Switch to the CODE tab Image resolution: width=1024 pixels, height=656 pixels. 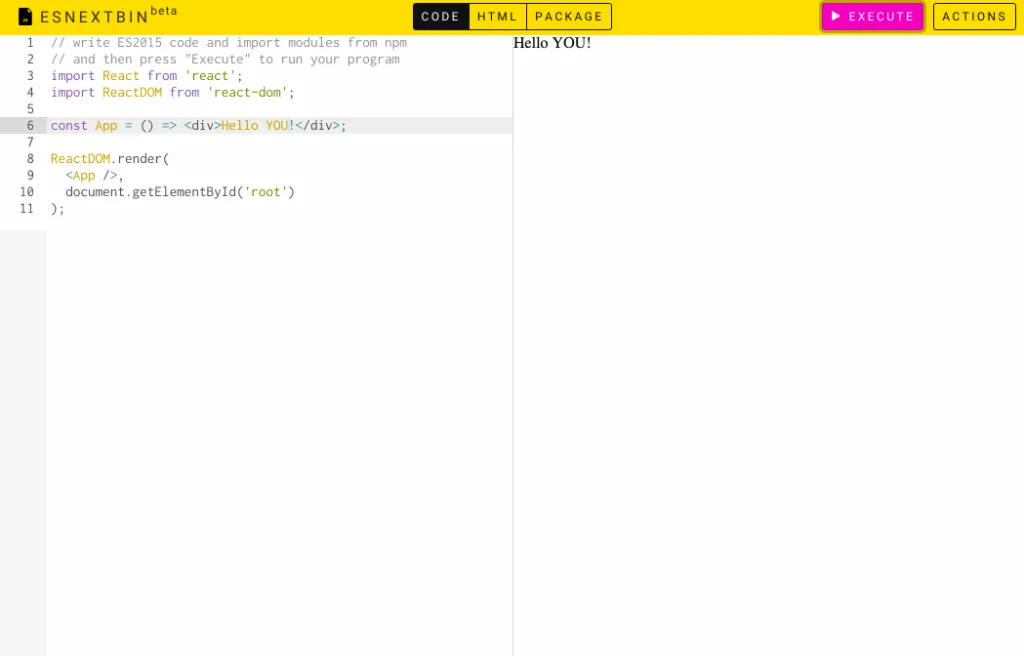tap(440, 17)
